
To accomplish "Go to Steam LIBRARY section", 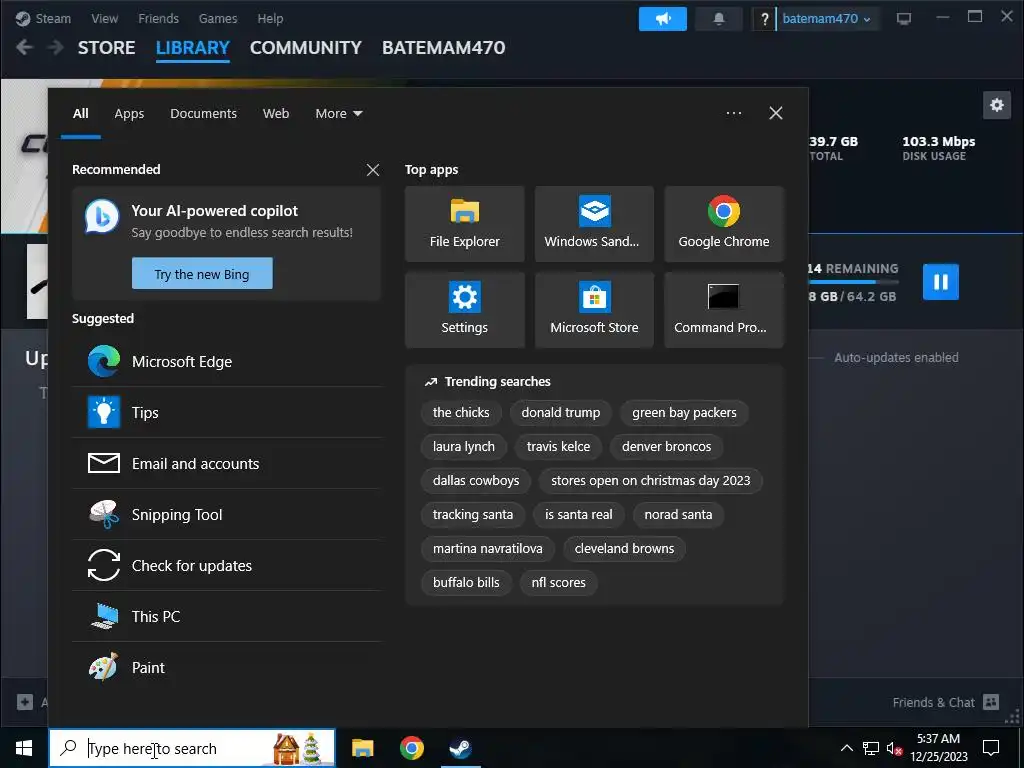I will tap(193, 48).
